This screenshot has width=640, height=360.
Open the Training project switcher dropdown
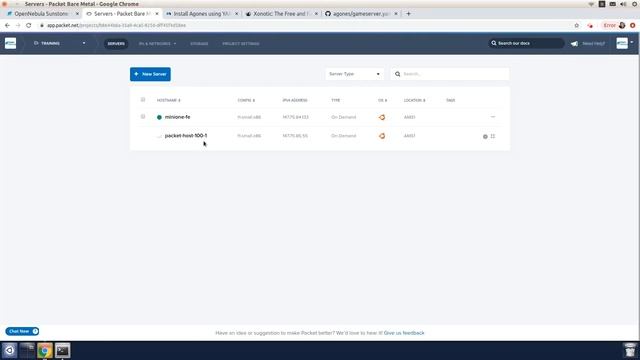point(60,43)
